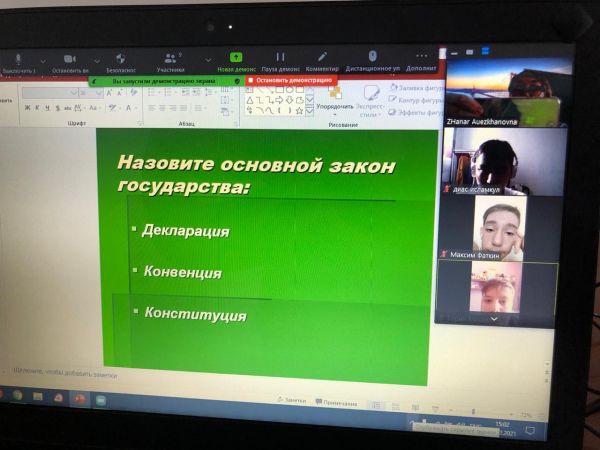600x450 pixels.
Task: Expand the arrow next to microphone icon
Action: [x=42, y=62]
